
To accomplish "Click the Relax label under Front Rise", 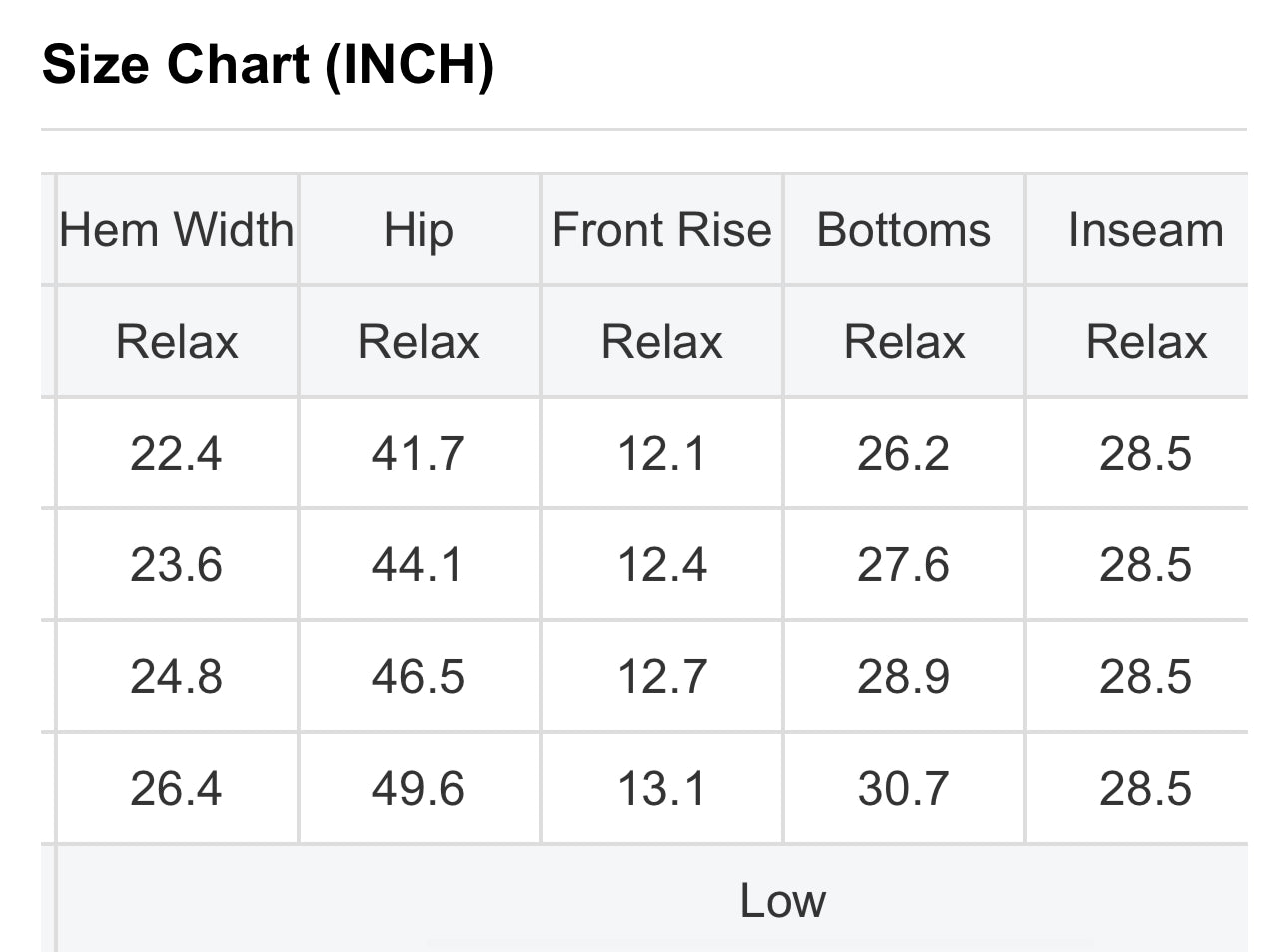I will (x=662, y=342).
